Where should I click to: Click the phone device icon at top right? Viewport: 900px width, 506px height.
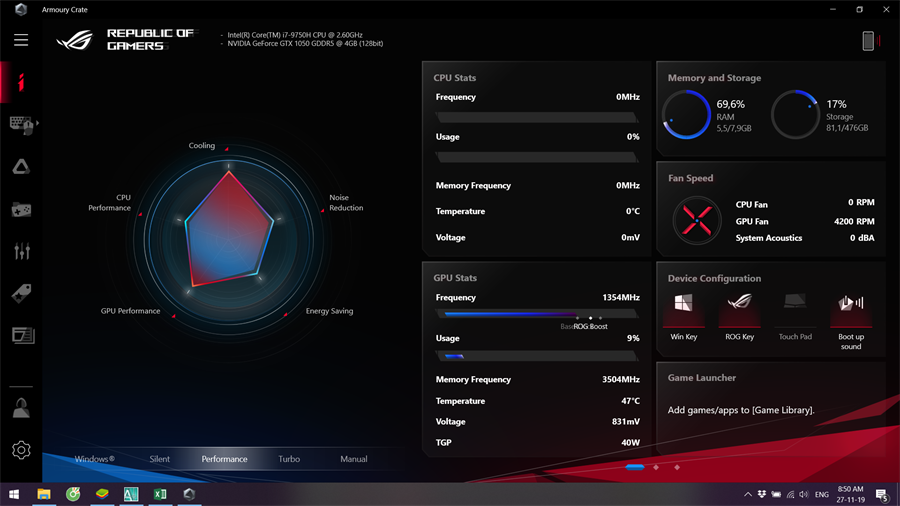868,40
